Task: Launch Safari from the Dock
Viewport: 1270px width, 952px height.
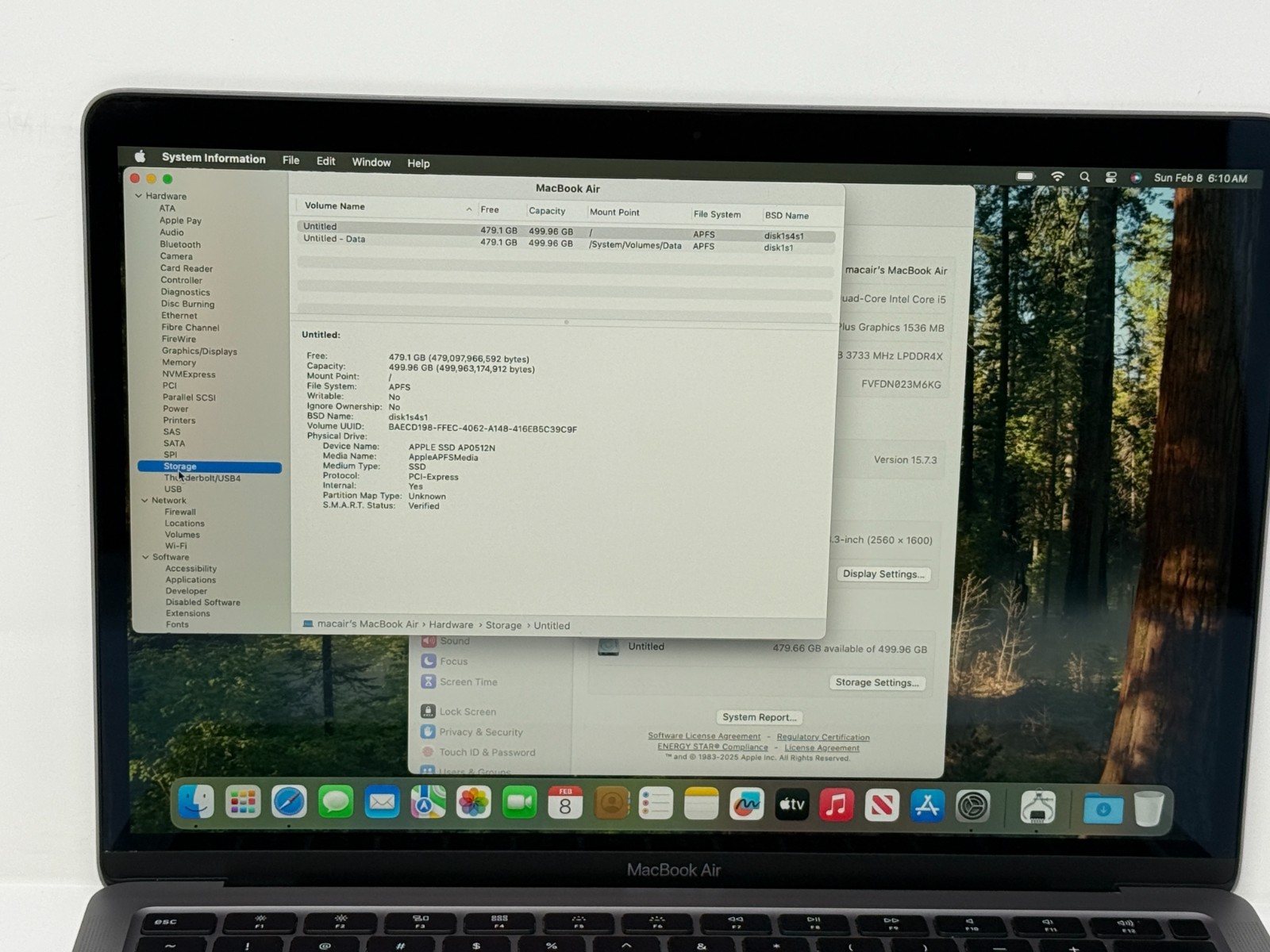Action: 289,802
